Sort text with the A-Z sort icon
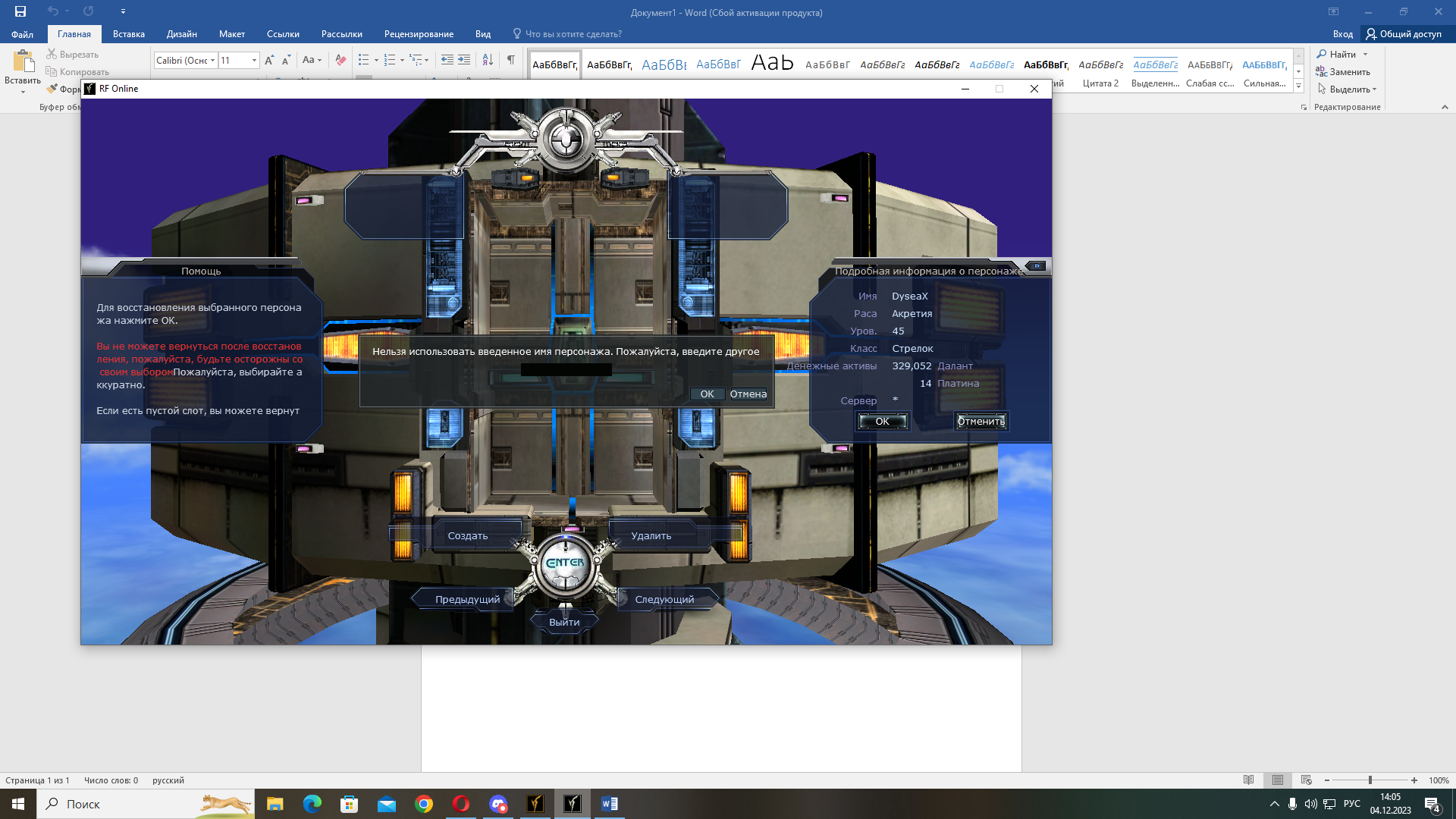The image size is (1456, 819). tap(488, 60)
